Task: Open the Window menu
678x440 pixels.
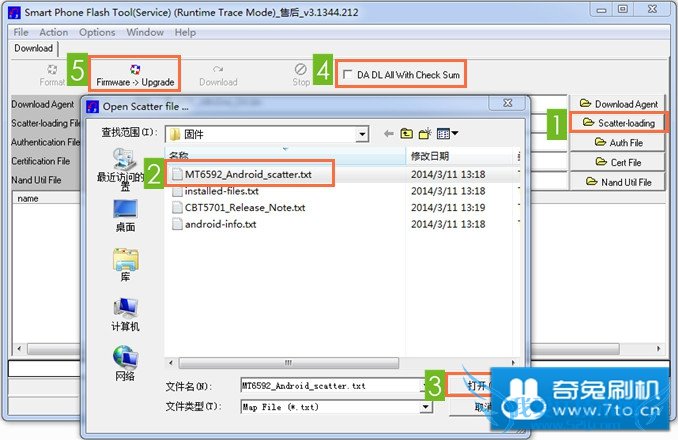Action: (145, 32)
